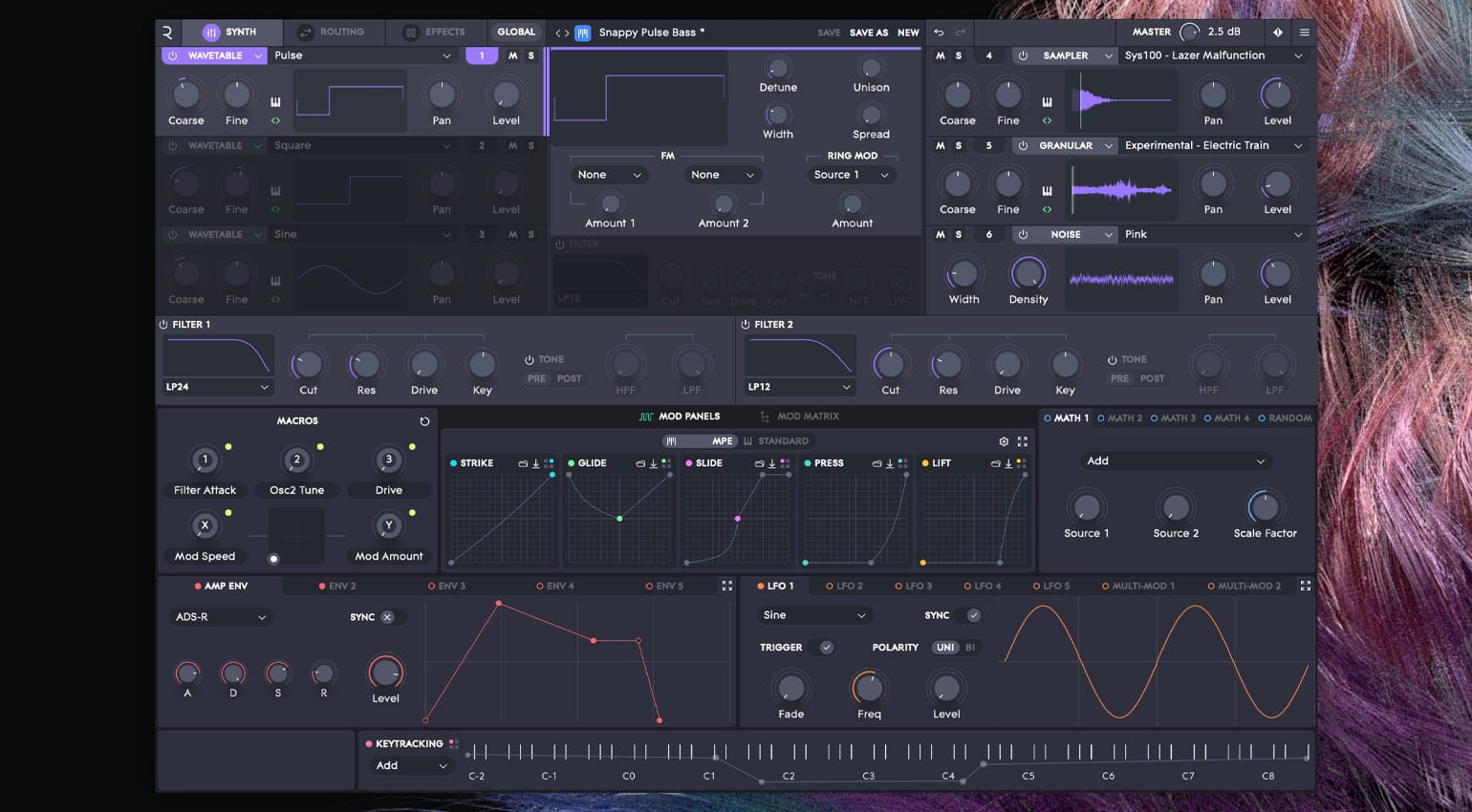Open the Ring Mod Source 1 dropdown
The width and height of the screenshot is (1472, 812).
[852, 175]
